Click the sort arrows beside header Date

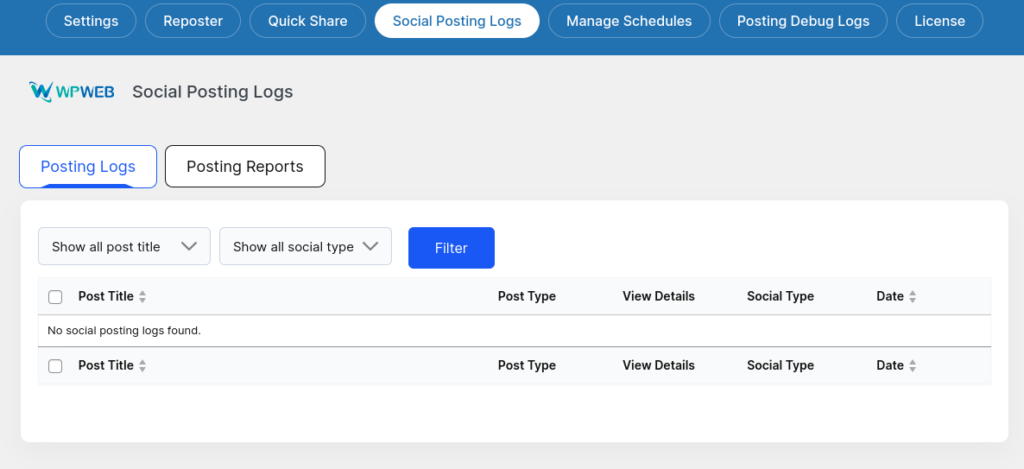tap(912, 297)
